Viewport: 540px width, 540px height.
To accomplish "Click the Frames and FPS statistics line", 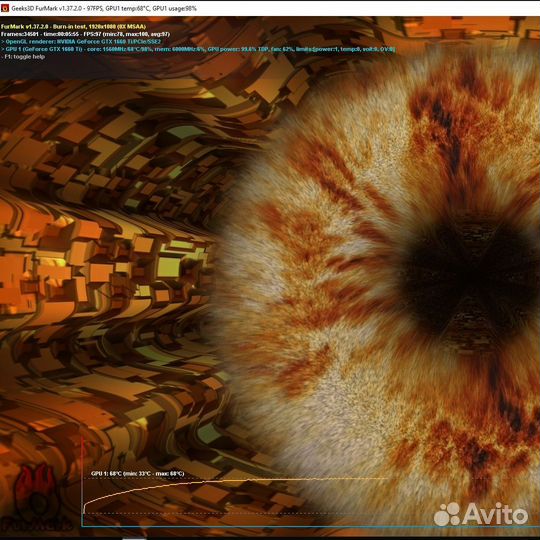I will coord(85,34).
